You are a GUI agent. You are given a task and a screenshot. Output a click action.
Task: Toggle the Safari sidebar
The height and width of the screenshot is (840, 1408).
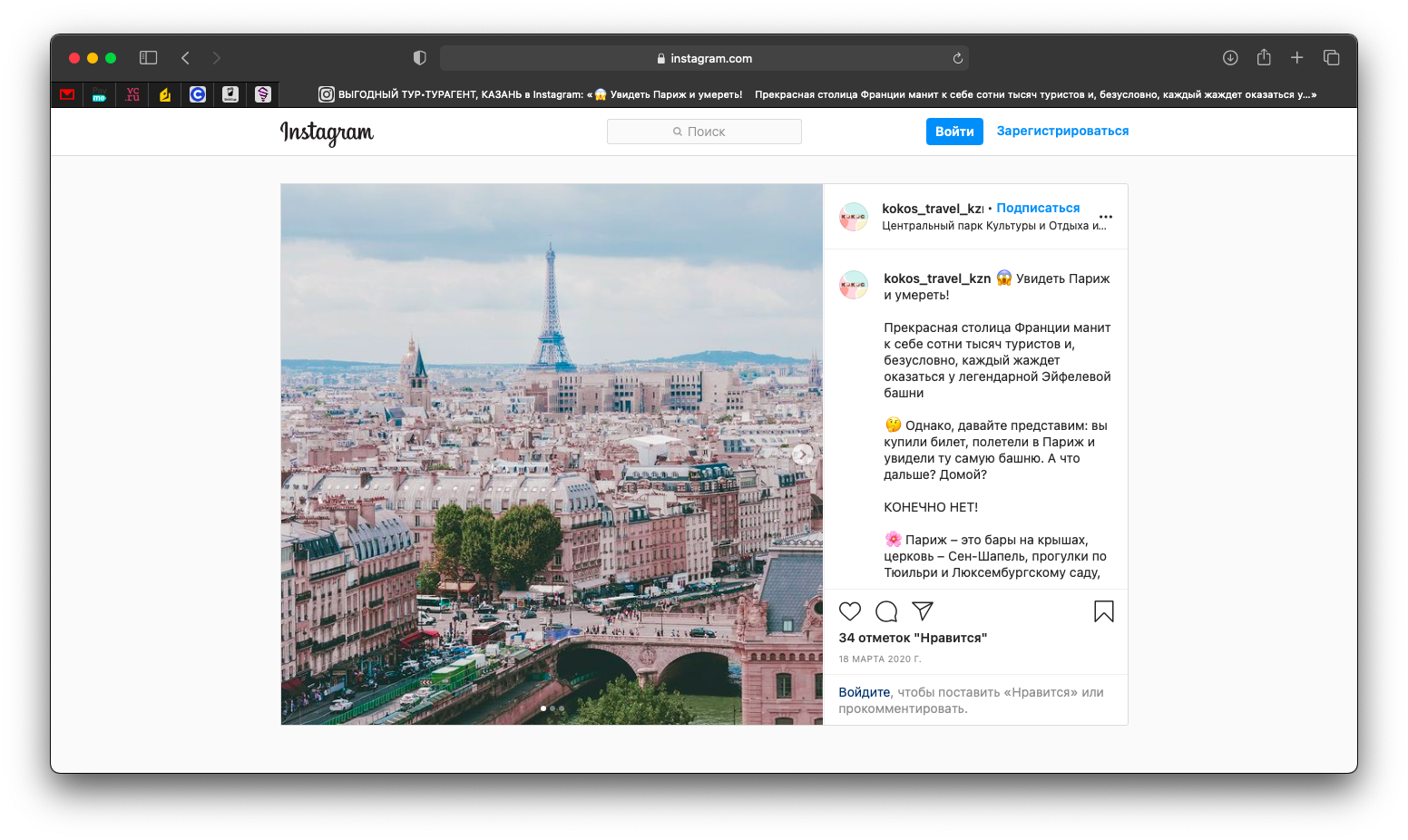click(148, 58)
